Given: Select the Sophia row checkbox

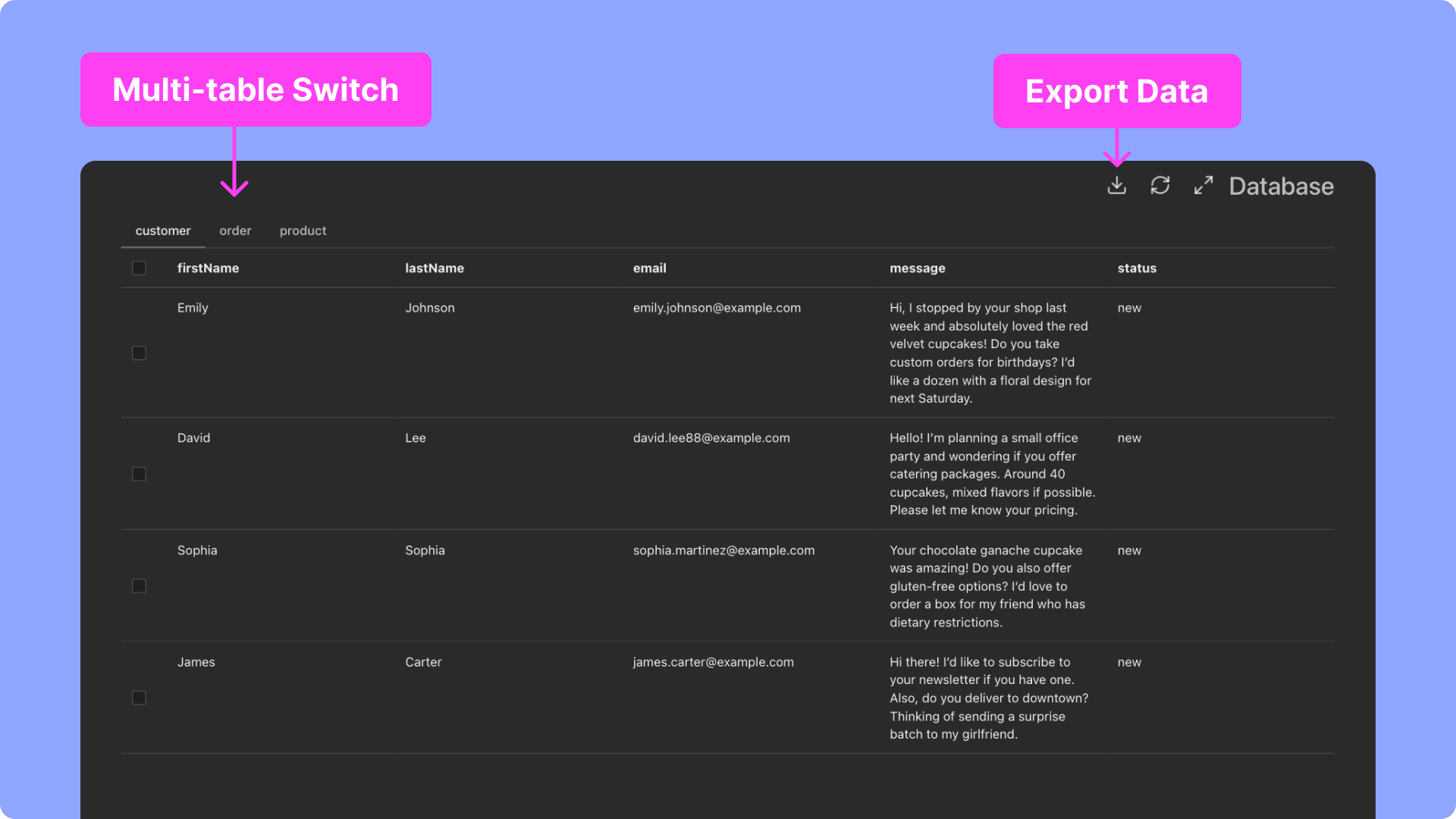Looking at the screenshot, I should click(x=139, y=586).
